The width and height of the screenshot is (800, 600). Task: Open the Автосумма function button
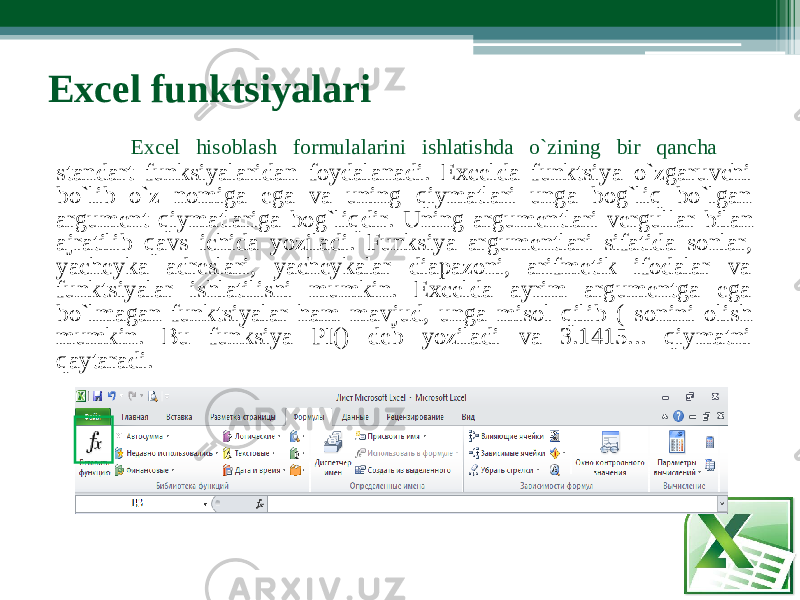[142, 436]
